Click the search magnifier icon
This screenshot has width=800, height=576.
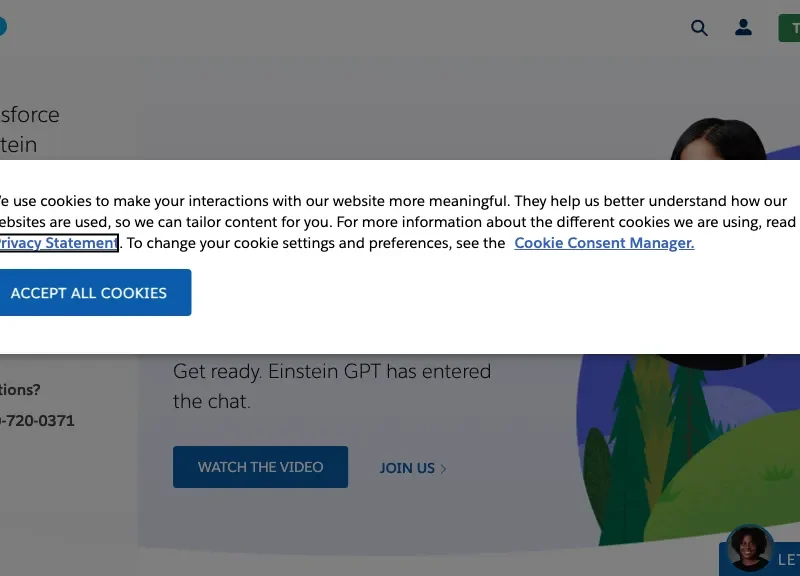[x=699, y=28]
